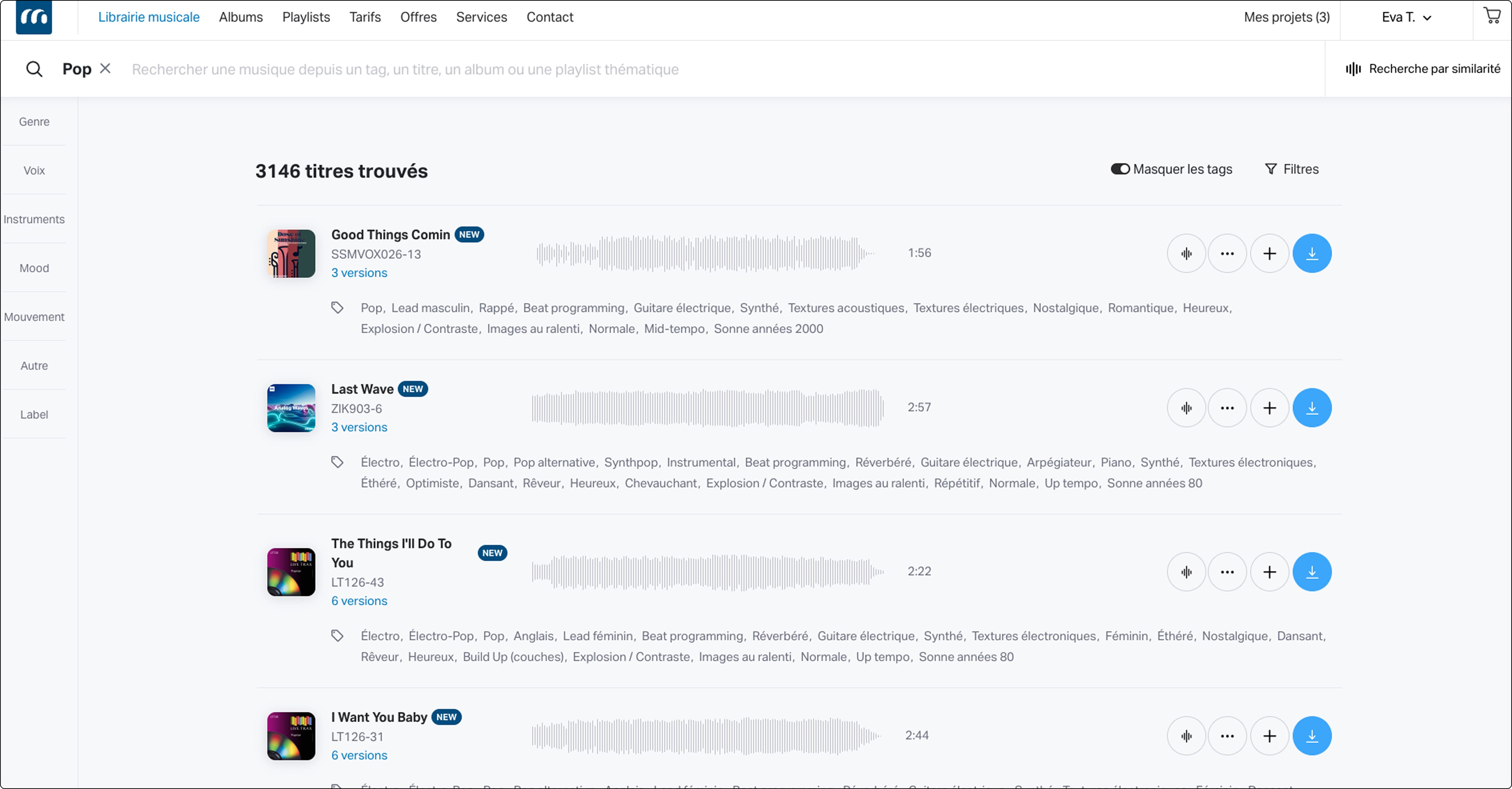Show the 3 versions of Last Wave
Image resolution: width=1512 pixels, height=789 pixels.
coord(359,427)
